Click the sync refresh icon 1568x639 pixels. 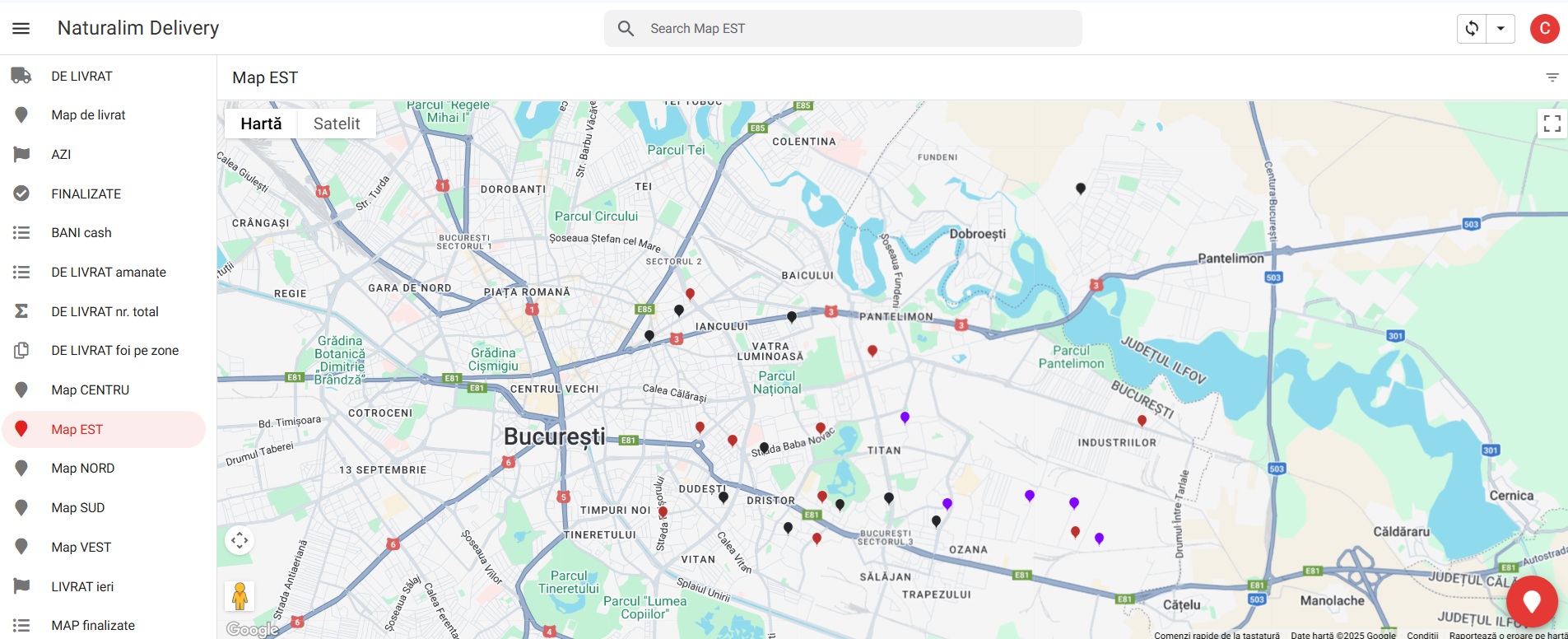pos(1472,28)
